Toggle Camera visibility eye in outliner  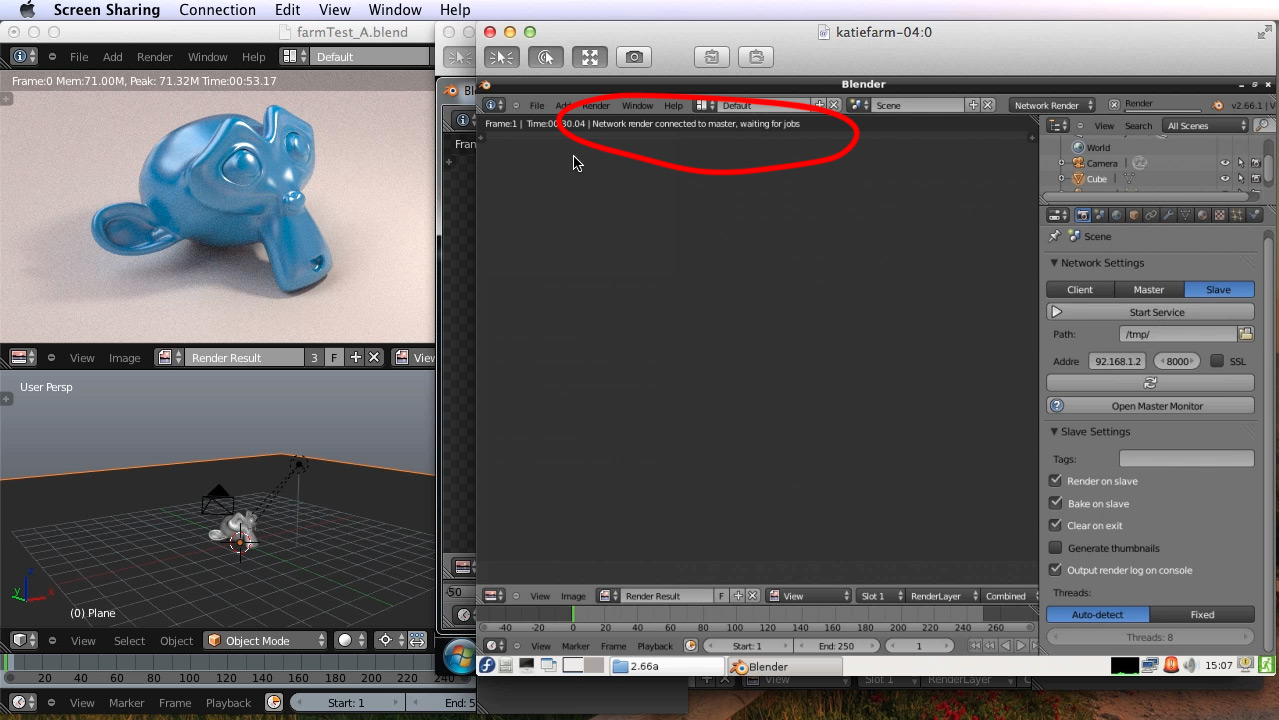pos(1225,163)
